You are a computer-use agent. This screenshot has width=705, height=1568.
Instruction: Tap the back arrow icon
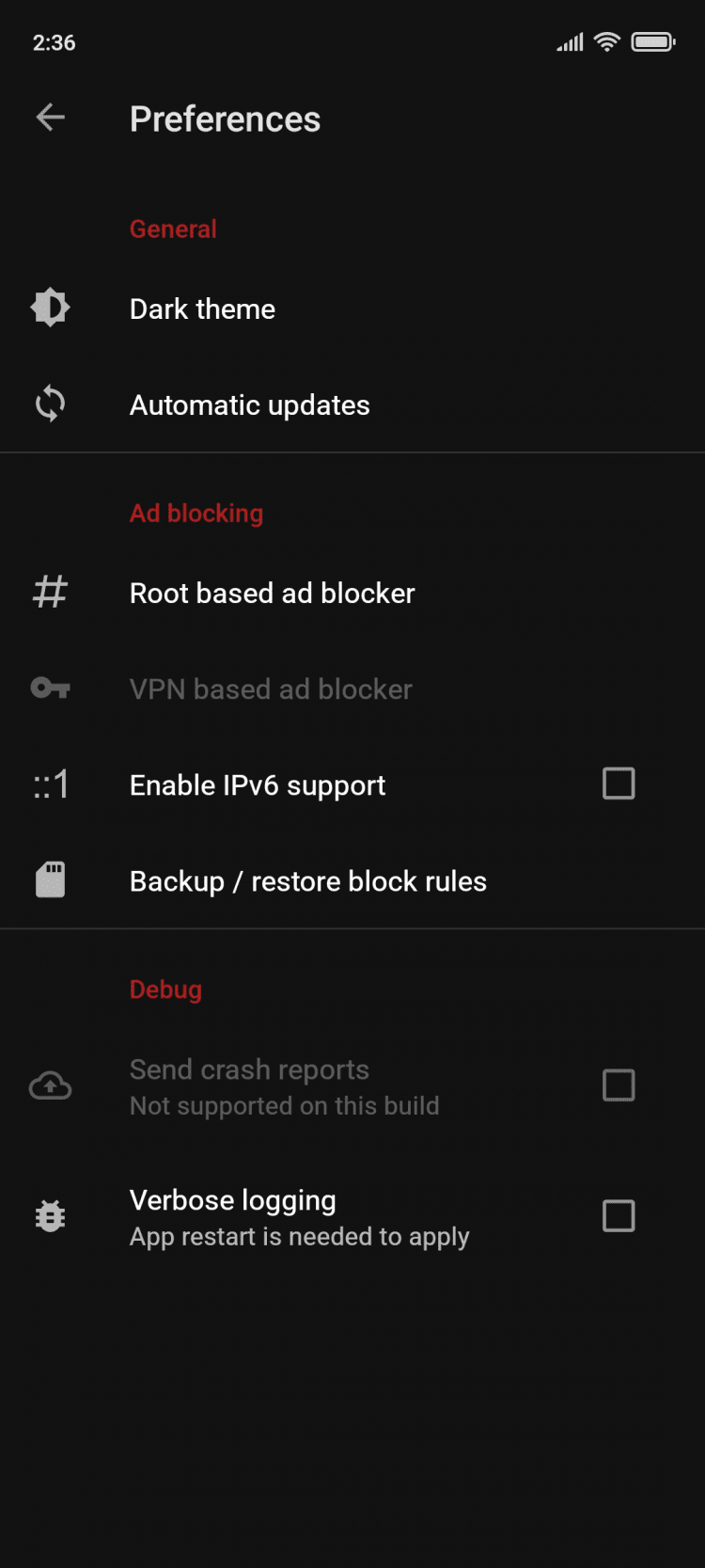[x=51, y=118]
